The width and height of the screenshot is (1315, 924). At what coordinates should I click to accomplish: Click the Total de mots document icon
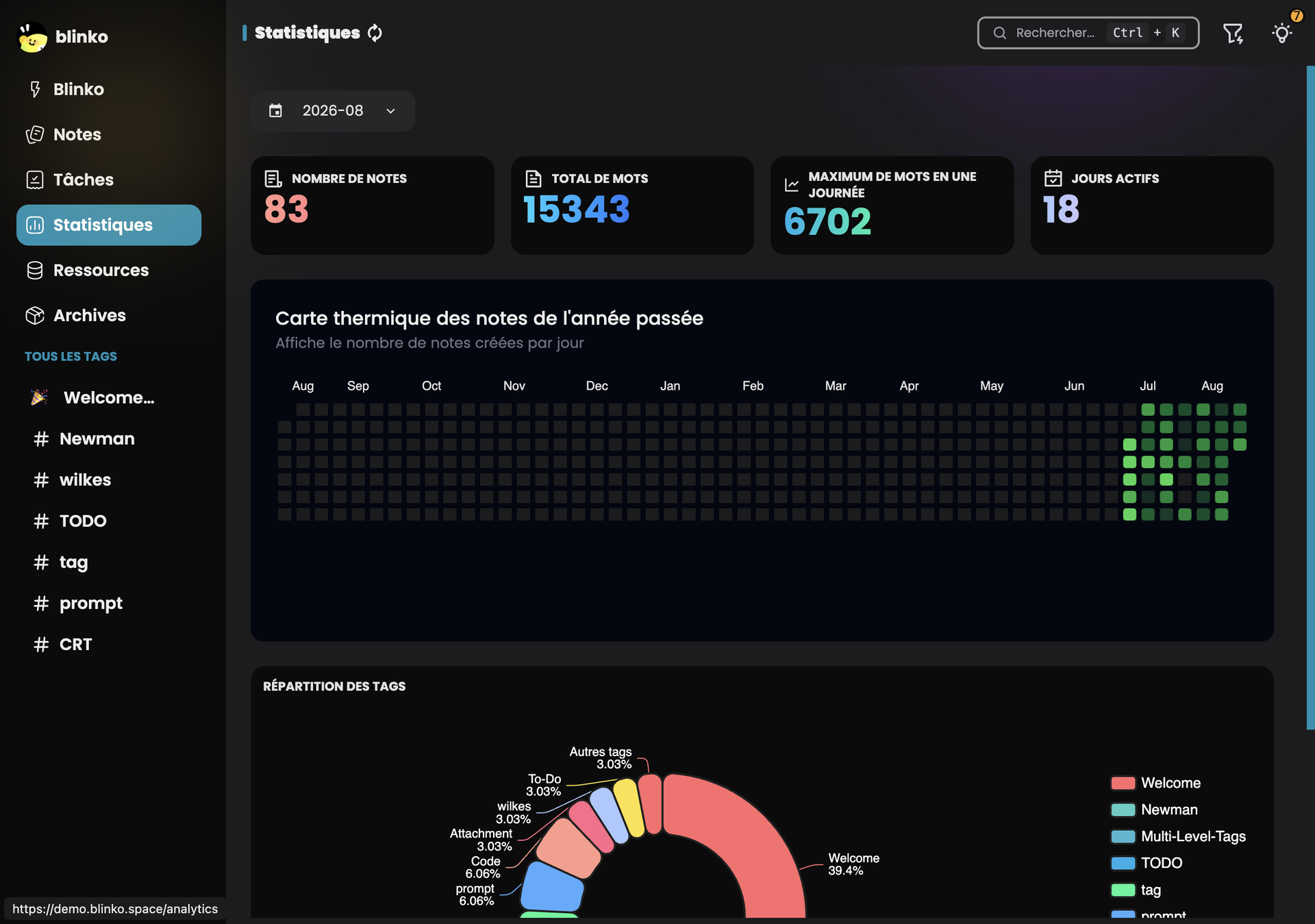pyautogui.click(x=533, y=179)
